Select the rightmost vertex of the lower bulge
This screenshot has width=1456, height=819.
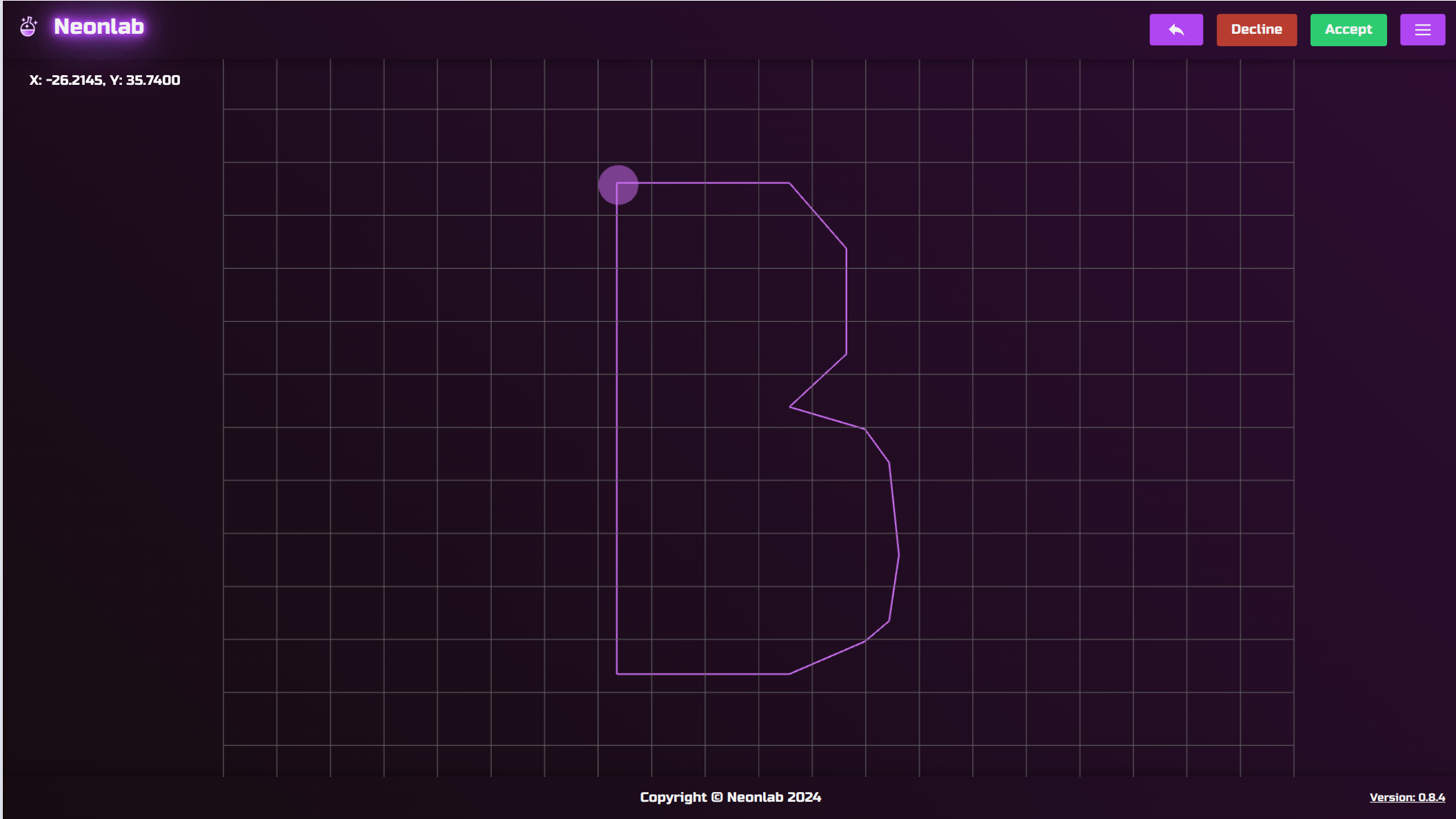tap(899, 554)
